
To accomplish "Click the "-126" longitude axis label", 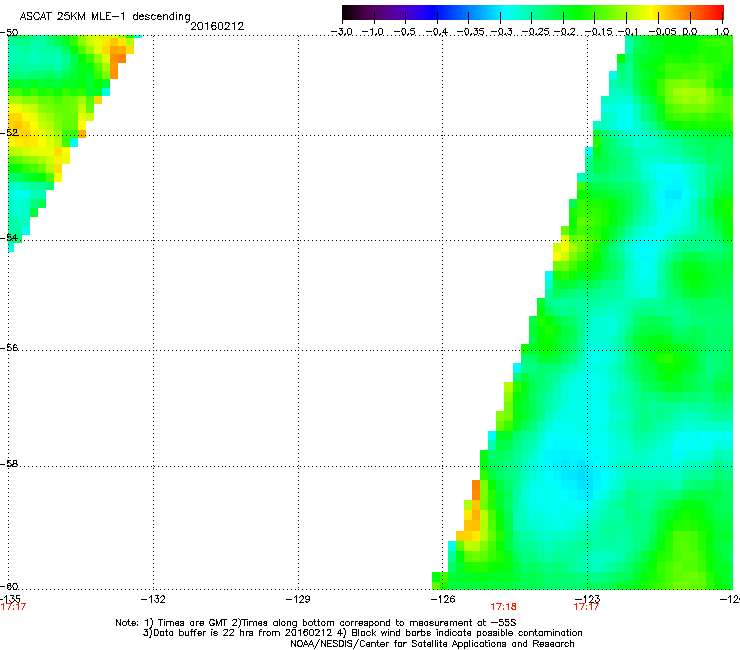I will coord(443,599).
